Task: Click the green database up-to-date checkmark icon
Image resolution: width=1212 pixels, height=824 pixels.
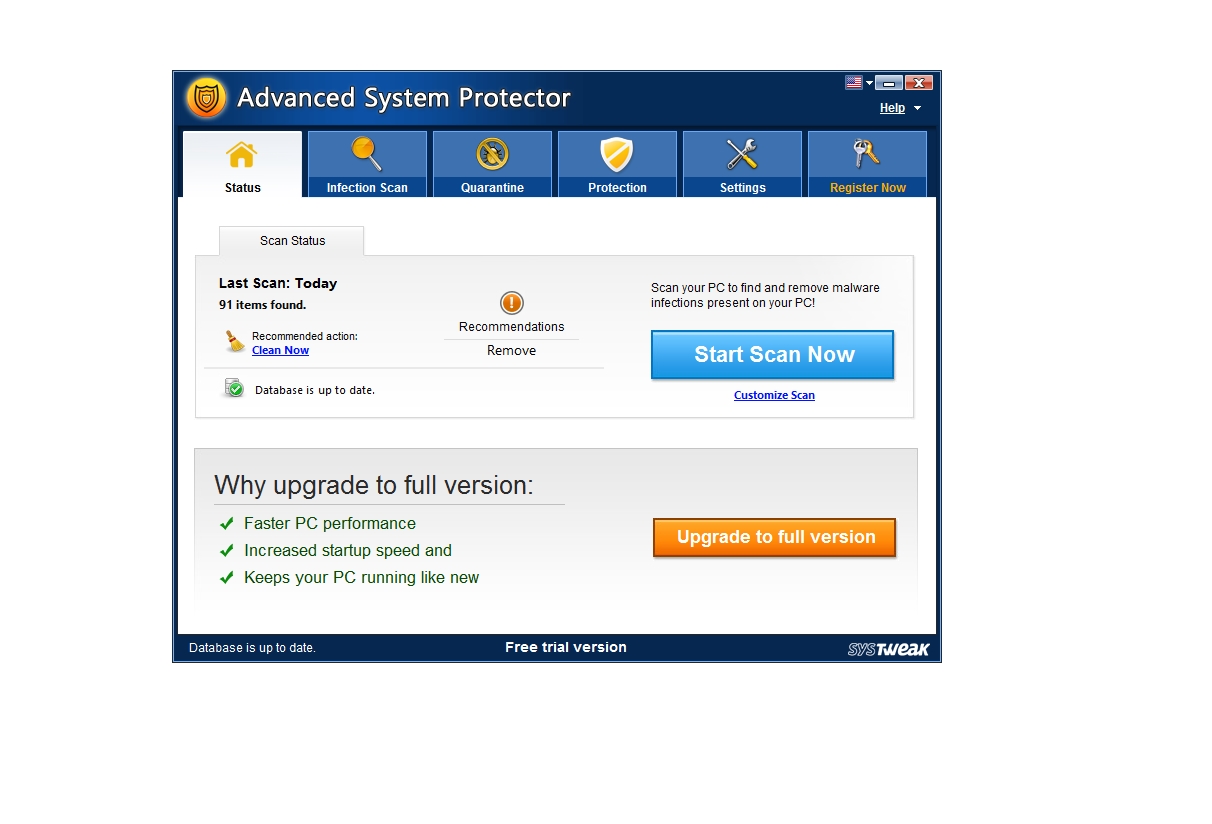Action: (232, 388)
